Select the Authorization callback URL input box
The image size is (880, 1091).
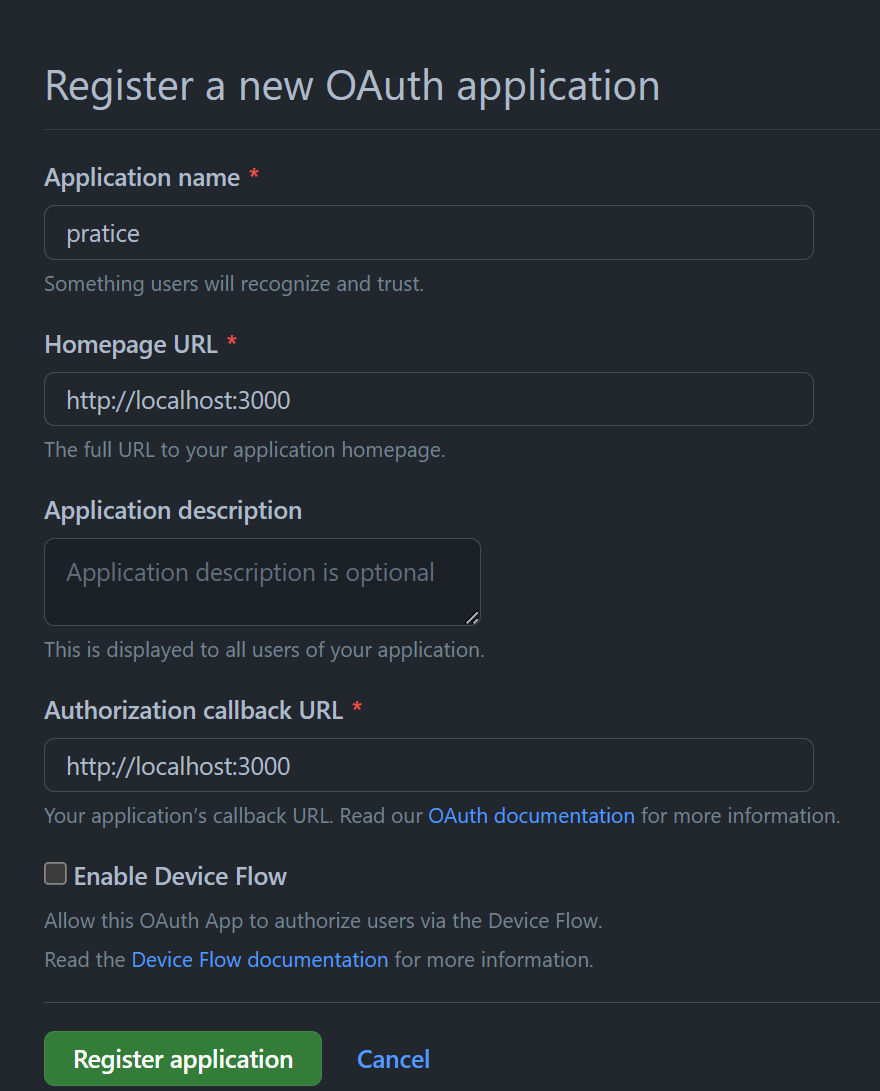429,765
